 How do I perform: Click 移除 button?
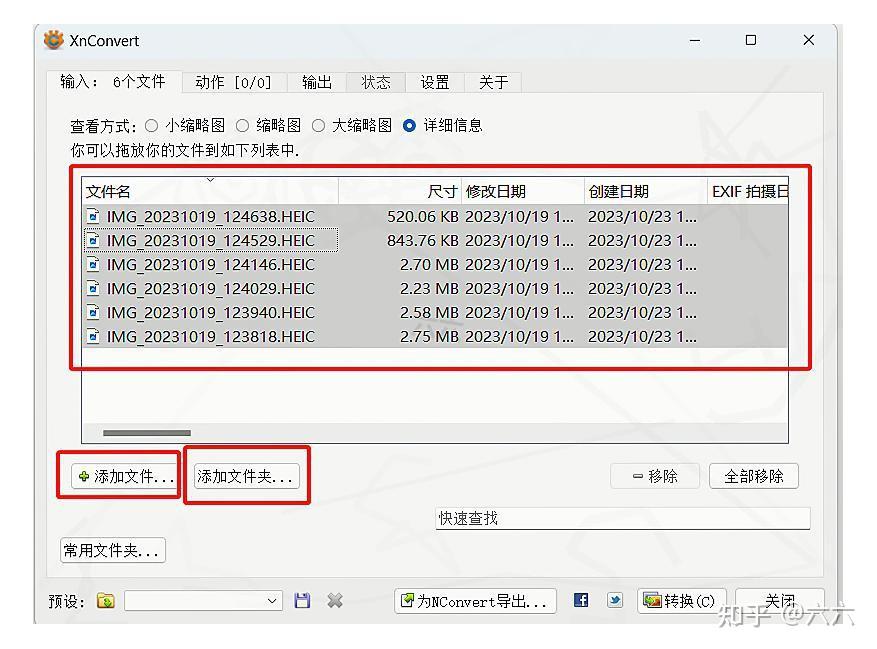655,476
